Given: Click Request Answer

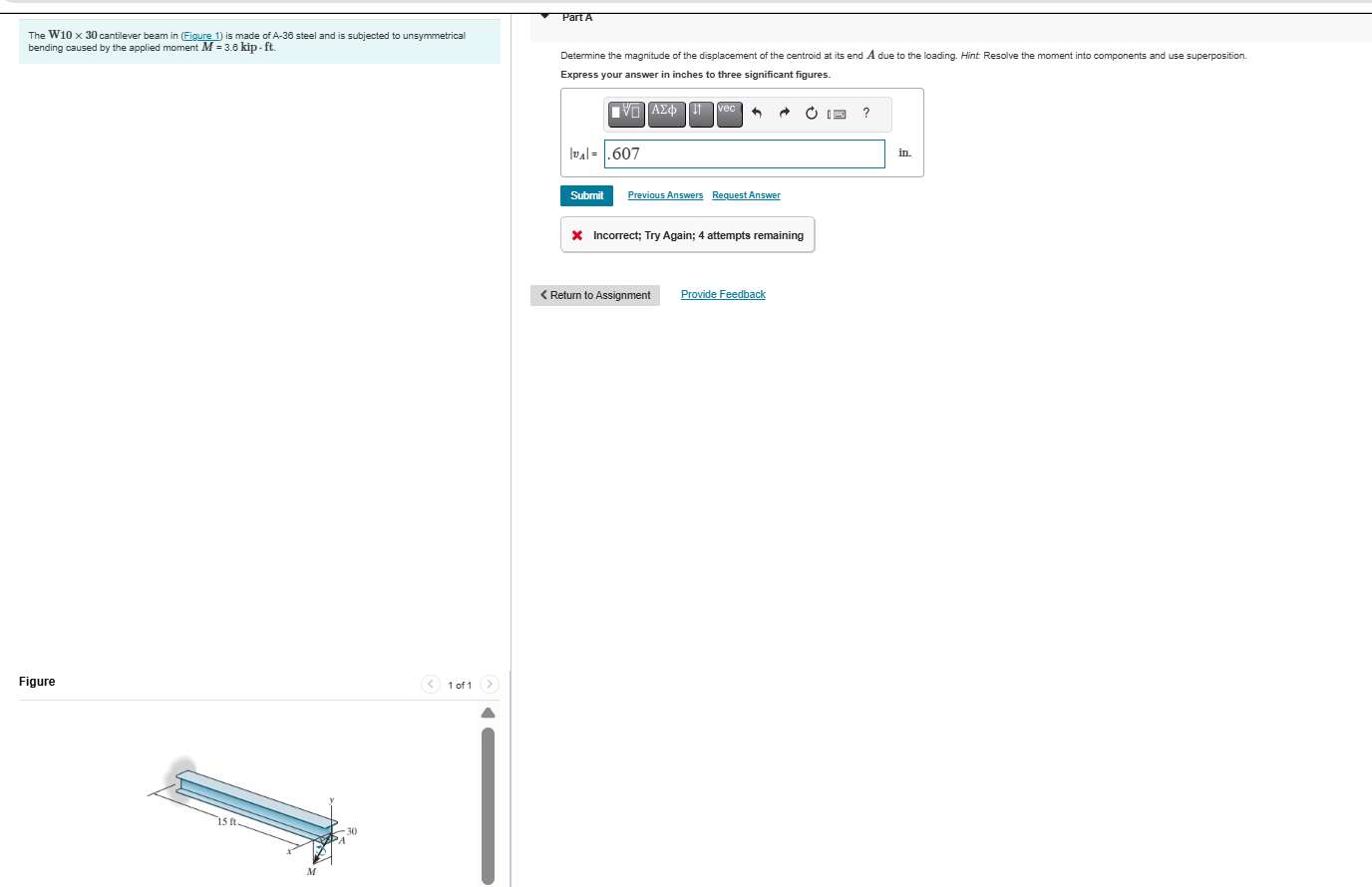Looking at the screenshot, I should 746,194.
